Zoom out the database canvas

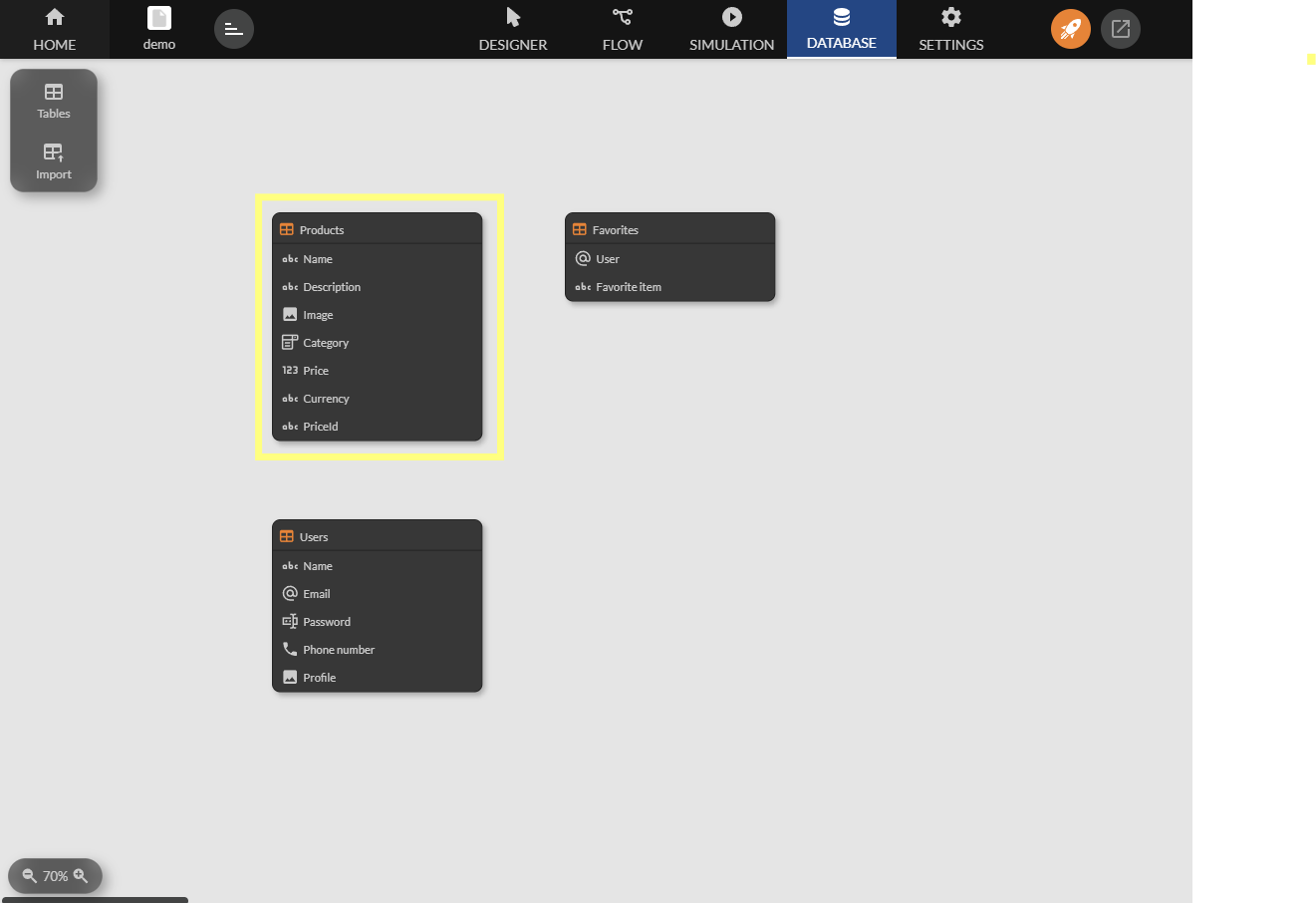30,876
